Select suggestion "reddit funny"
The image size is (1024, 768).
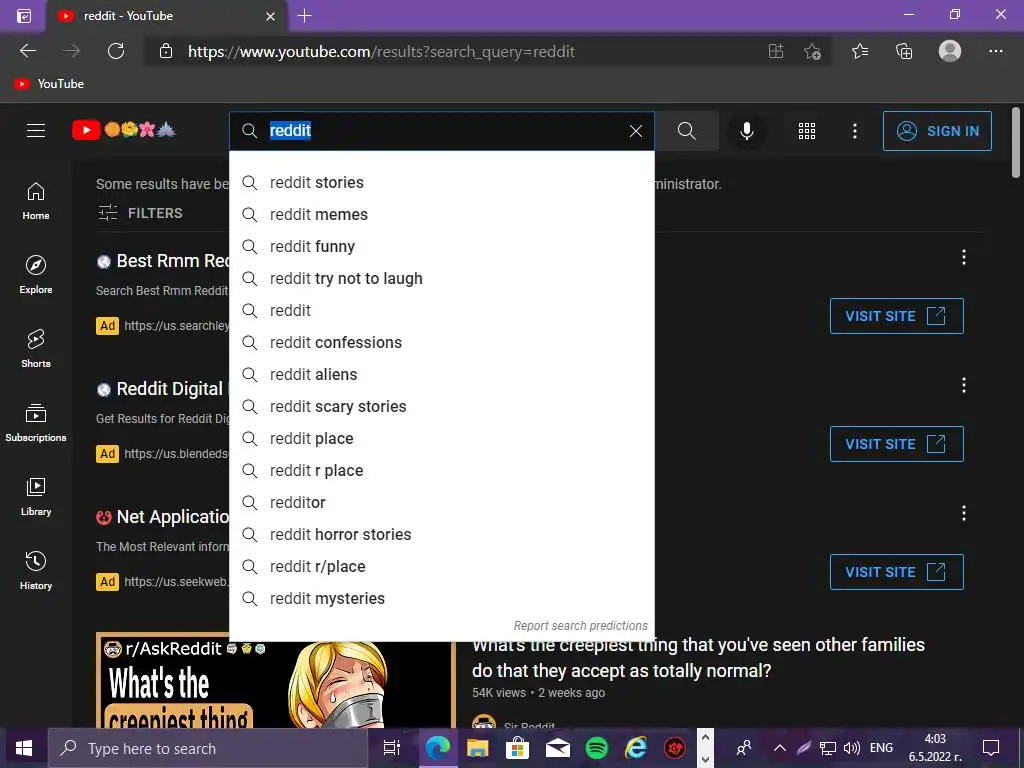tap(441, 246)
